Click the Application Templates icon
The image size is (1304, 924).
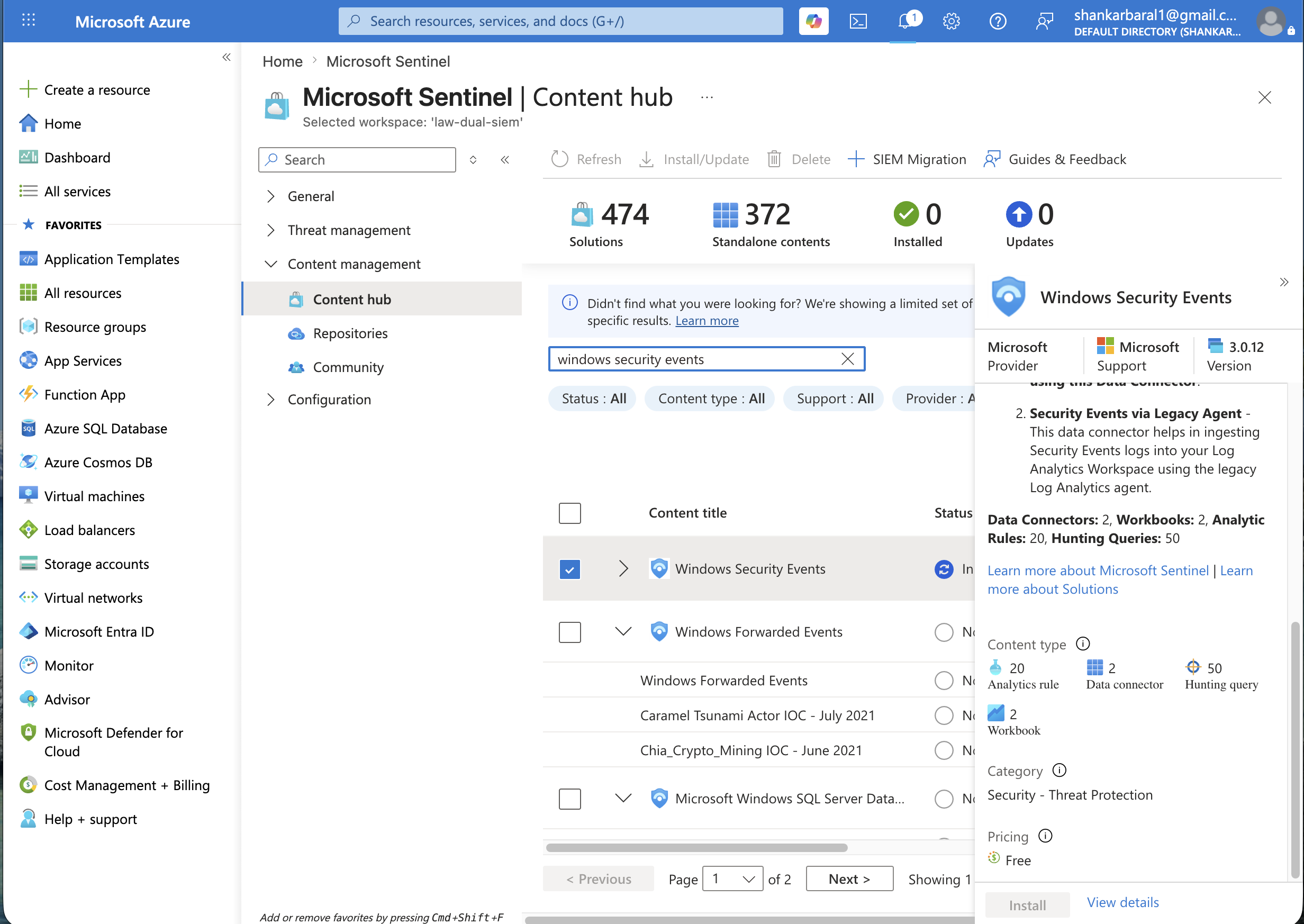pyautogui.click(x=28, y=259)
